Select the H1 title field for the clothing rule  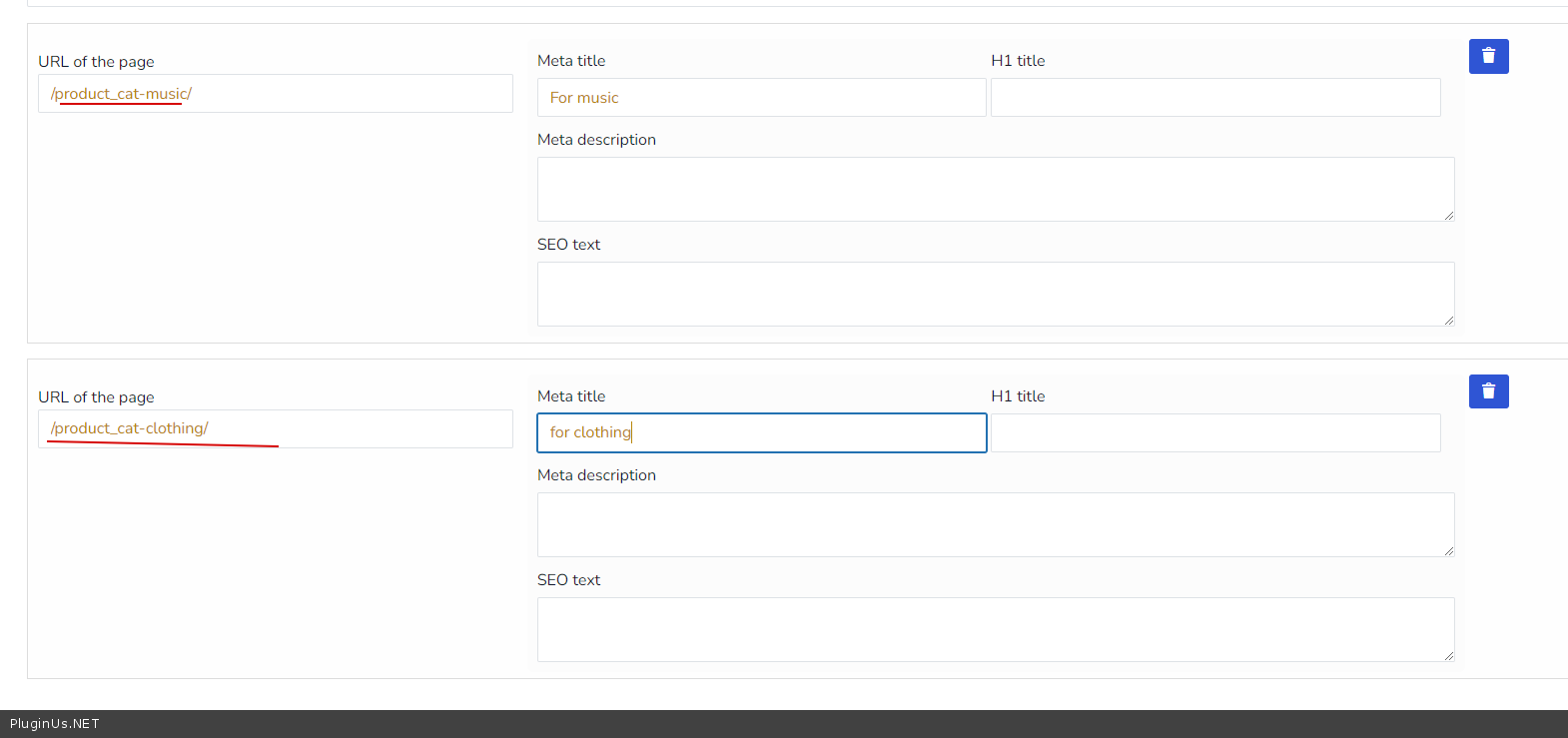tap(1214, 433)
